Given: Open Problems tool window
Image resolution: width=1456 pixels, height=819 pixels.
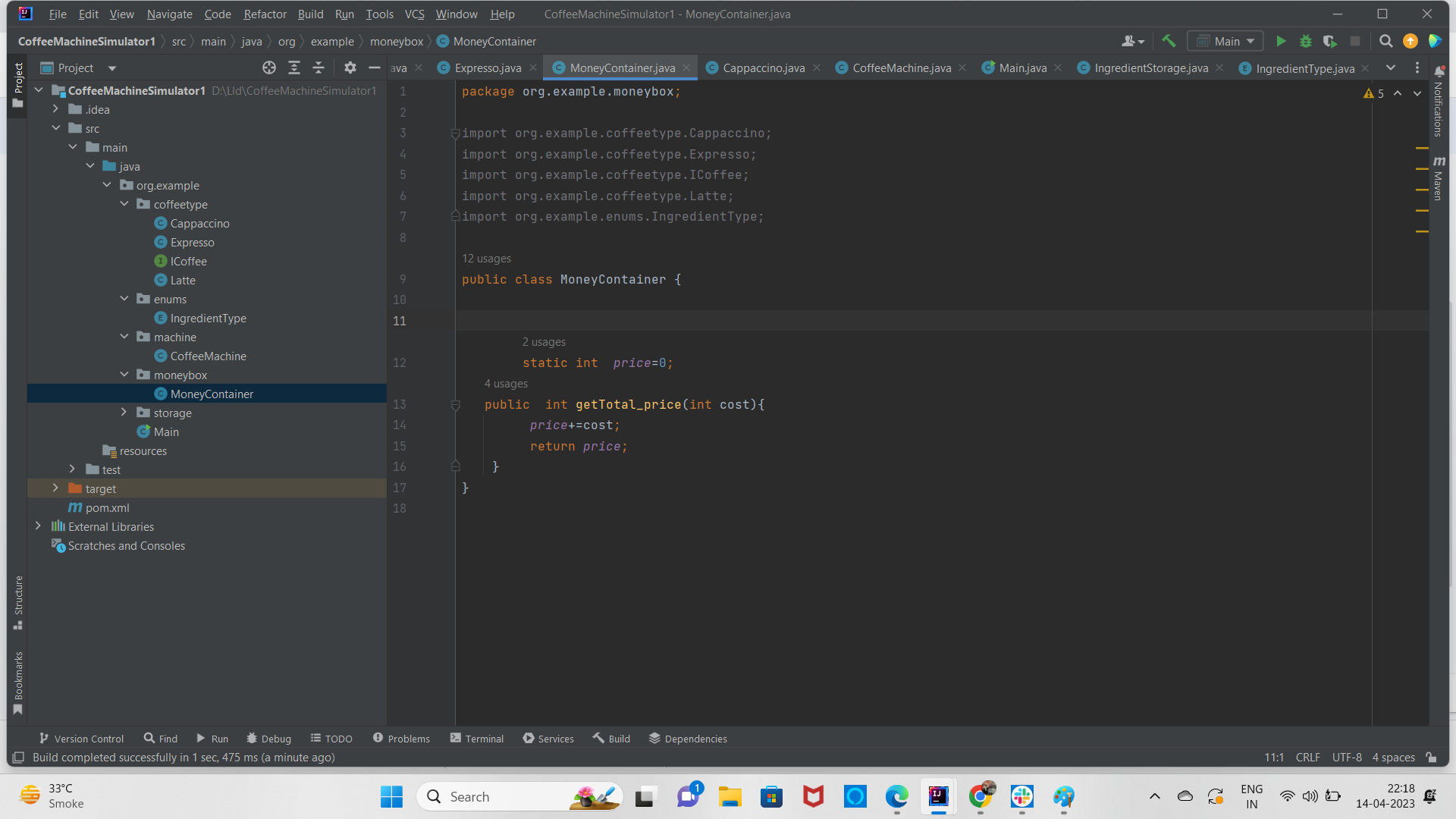Looking at the screenshot, I should pos(401,738).
